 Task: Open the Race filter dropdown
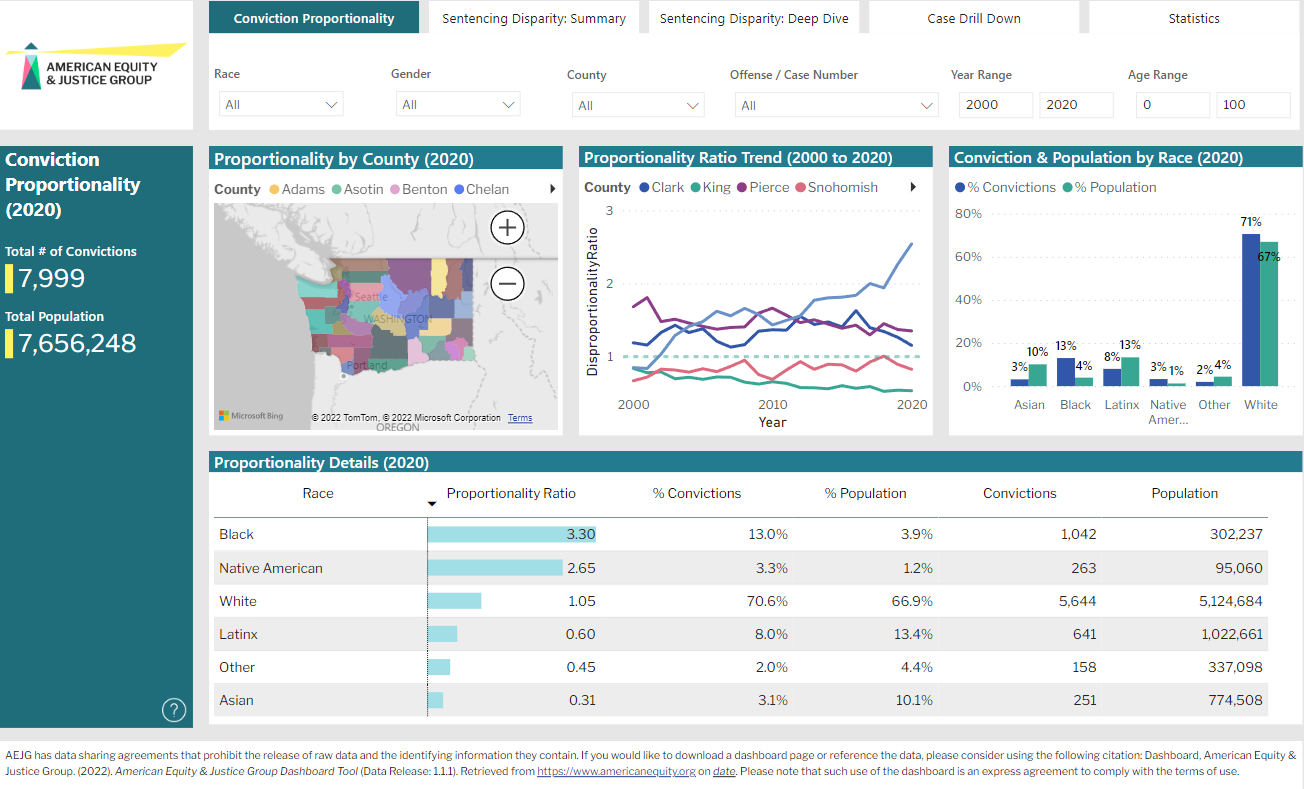click(x=281, y=104)
